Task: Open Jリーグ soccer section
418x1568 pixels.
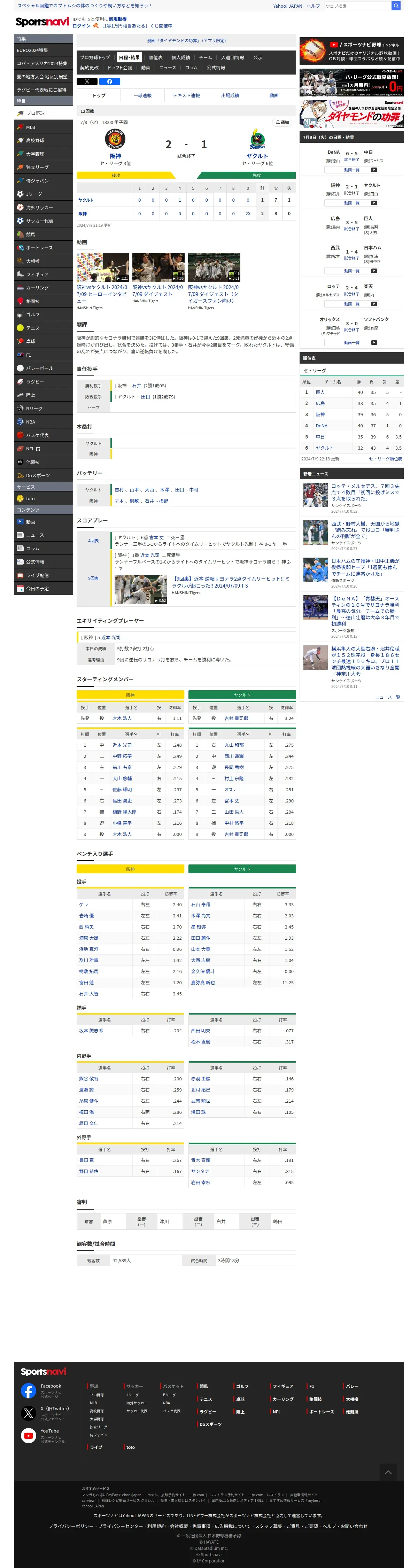Action: [x=43, y=194]
